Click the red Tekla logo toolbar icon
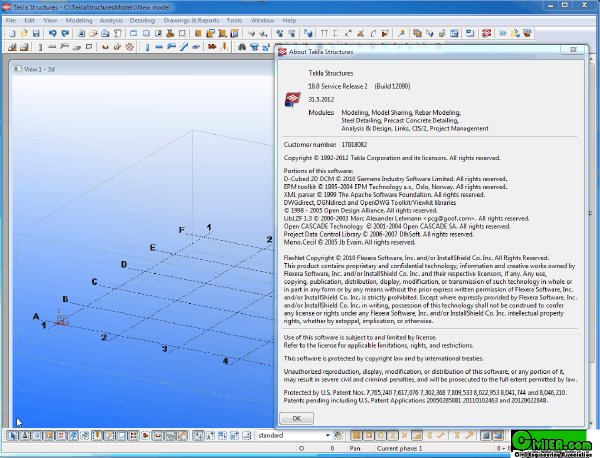The height and width of the screenshot is (458, 600). click(x=487, y=34)
